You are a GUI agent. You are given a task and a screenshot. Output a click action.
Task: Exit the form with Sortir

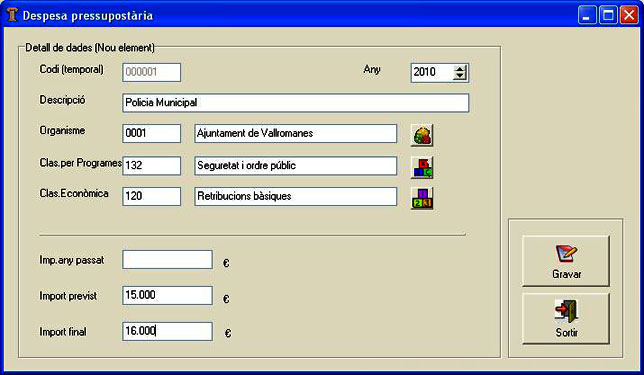point(566,319)
